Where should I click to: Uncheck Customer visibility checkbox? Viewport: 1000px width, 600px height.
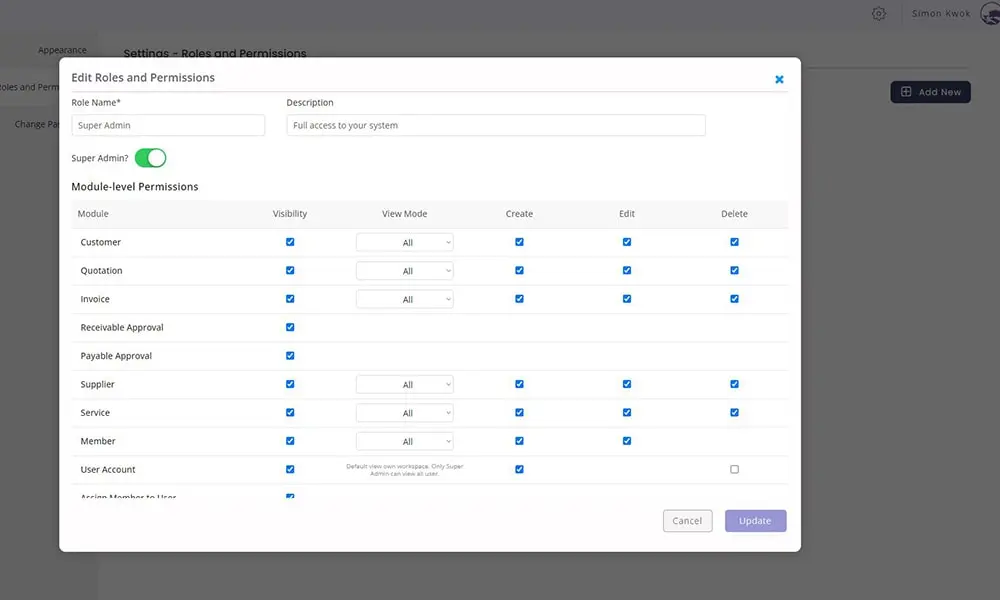point(290,242)
